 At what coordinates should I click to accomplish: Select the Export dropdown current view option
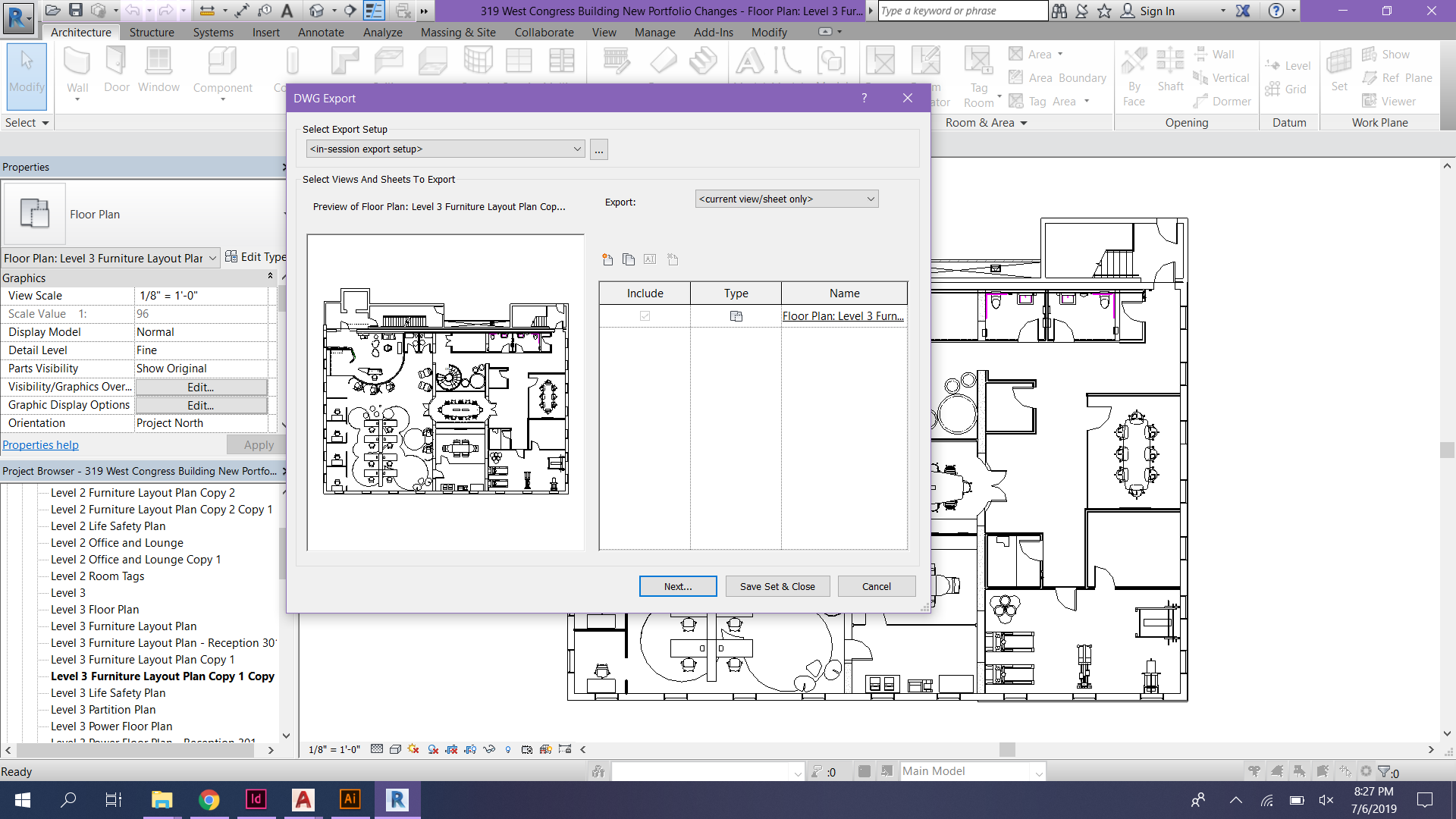pos(786,198)
